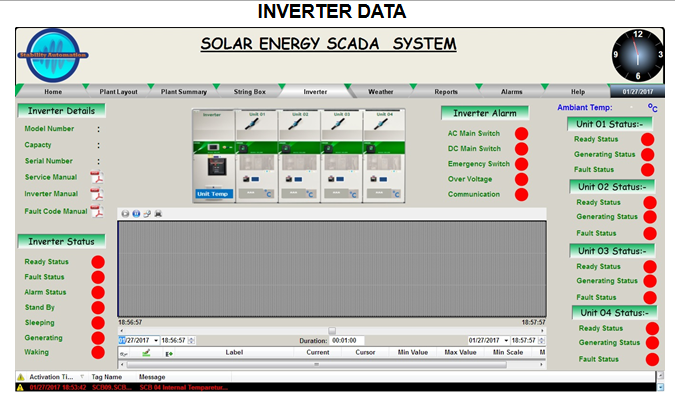Click the trend time slider thumb
675x396 pixels.
click(x=332, y=331)
